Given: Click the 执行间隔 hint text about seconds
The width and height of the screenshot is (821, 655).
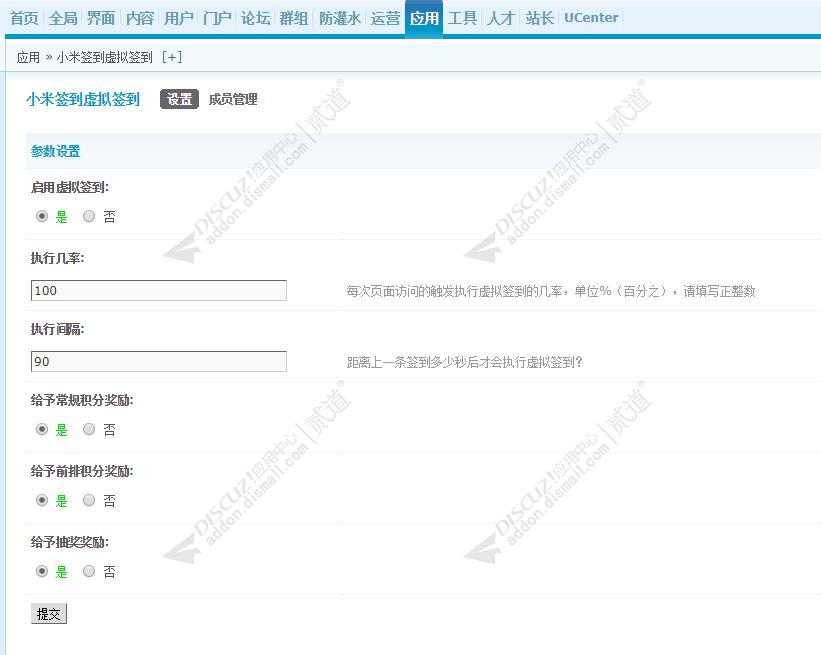Looking at the screenshot, I should point(464,362).
